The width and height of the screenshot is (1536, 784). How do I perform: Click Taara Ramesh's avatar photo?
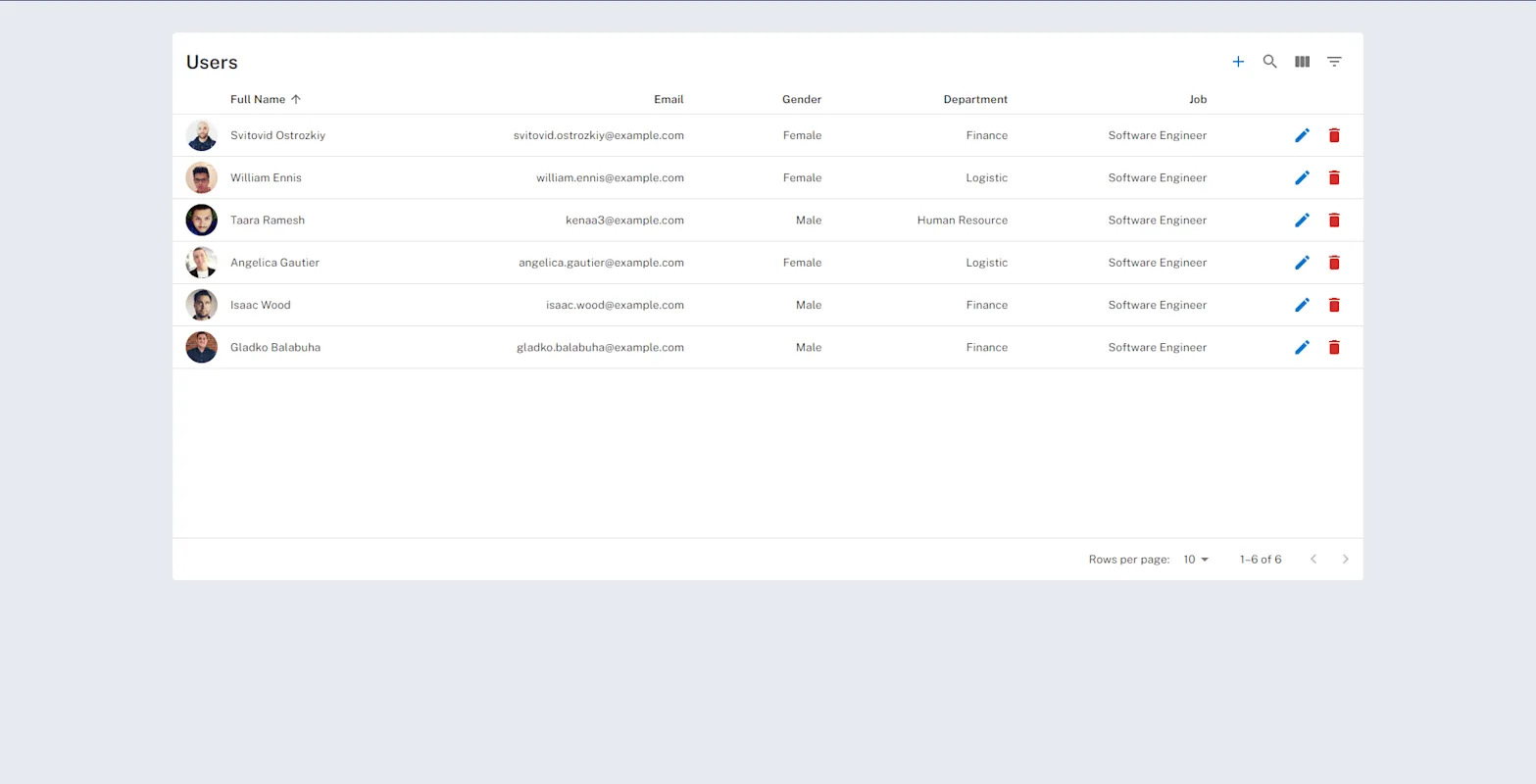click(x=202, y=220)
